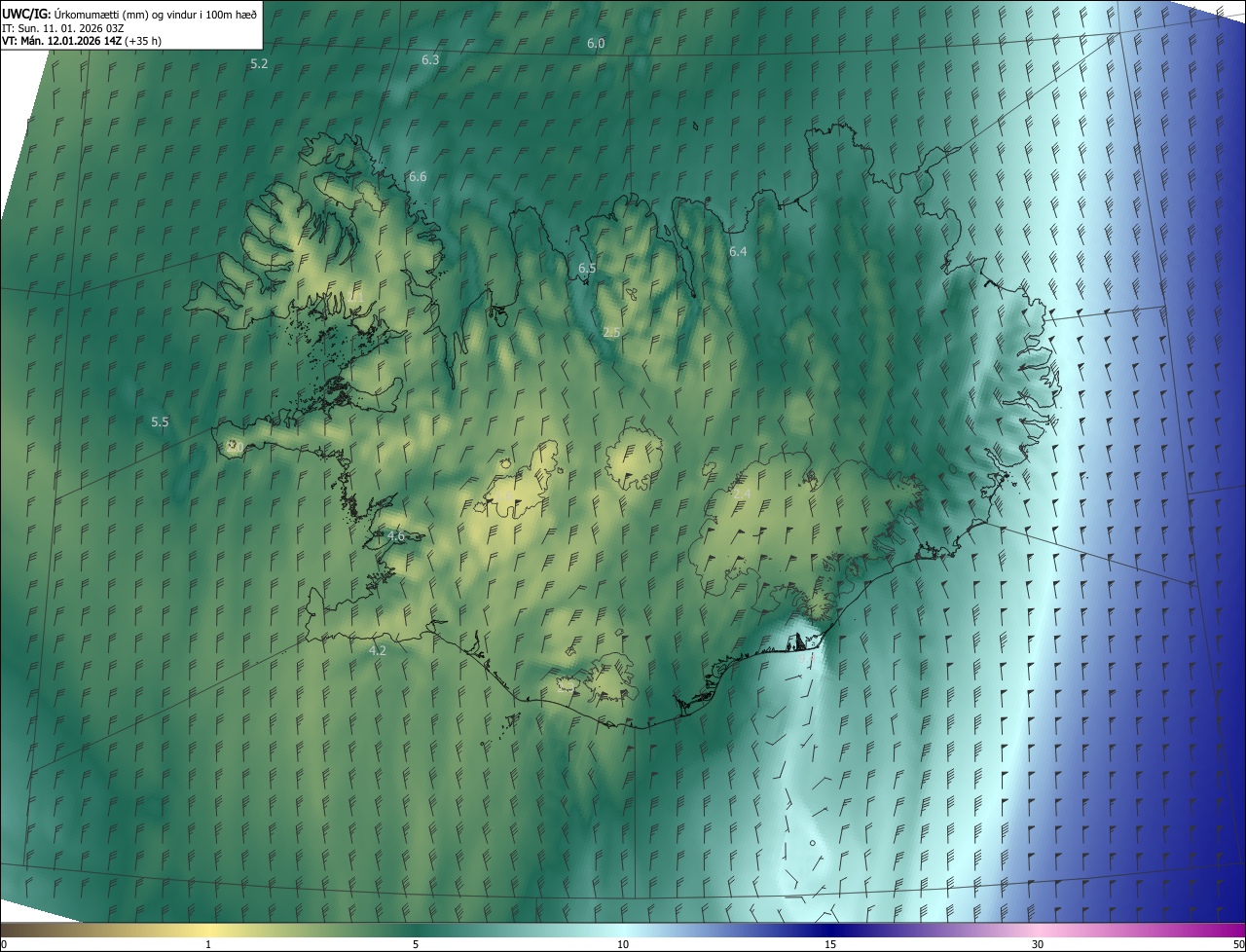Click the colour scale tick label '15'
Viewport: 1246px width, 952px height.
[x=830, y=944]
